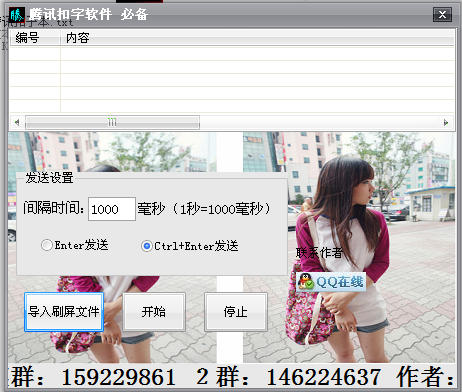Image resolution: width=462 pixels, height=392 pixels.
Task: Click the 内容 column header
Action: (257, 38)
